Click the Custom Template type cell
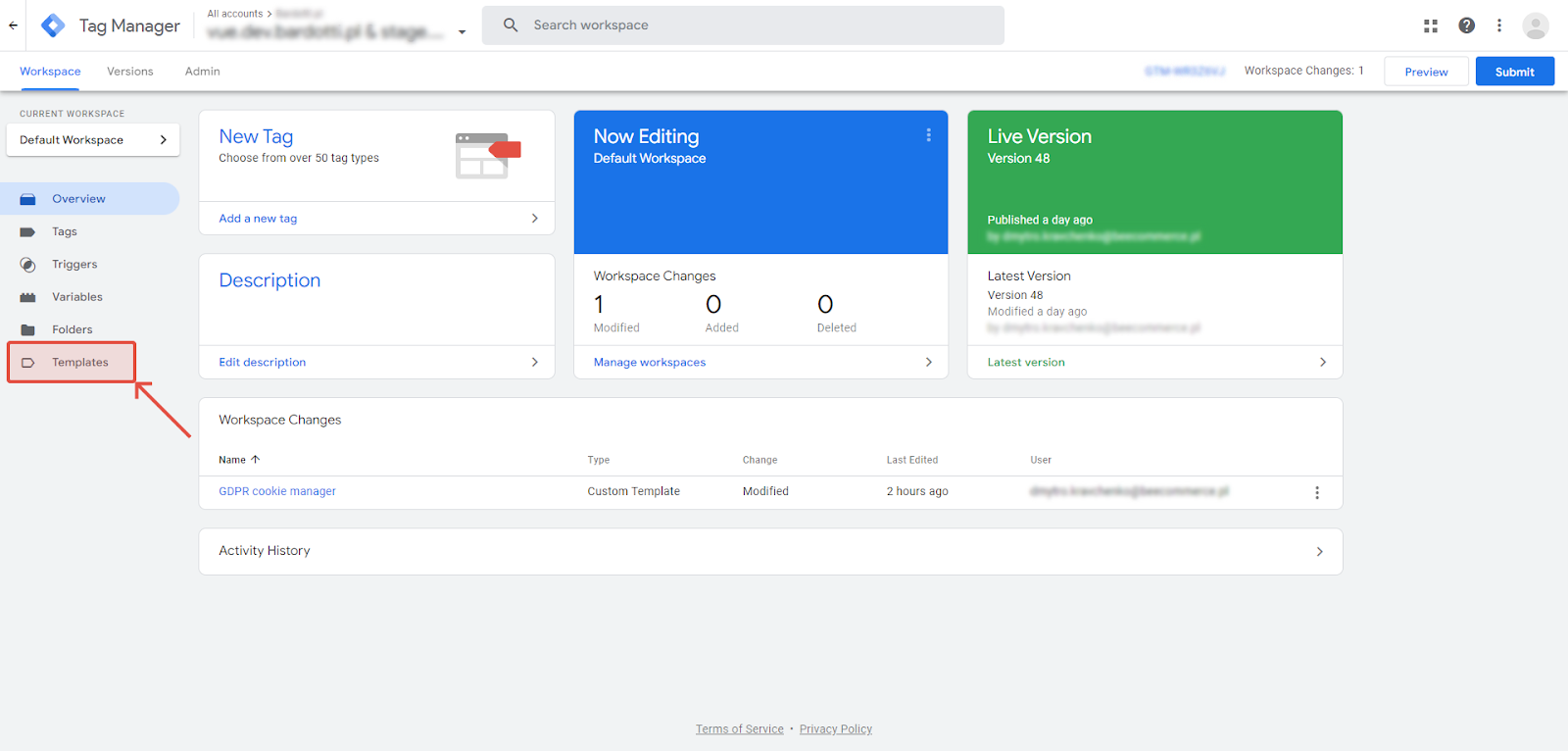This screenshot has height=751, width=1568. coord(634,492)
